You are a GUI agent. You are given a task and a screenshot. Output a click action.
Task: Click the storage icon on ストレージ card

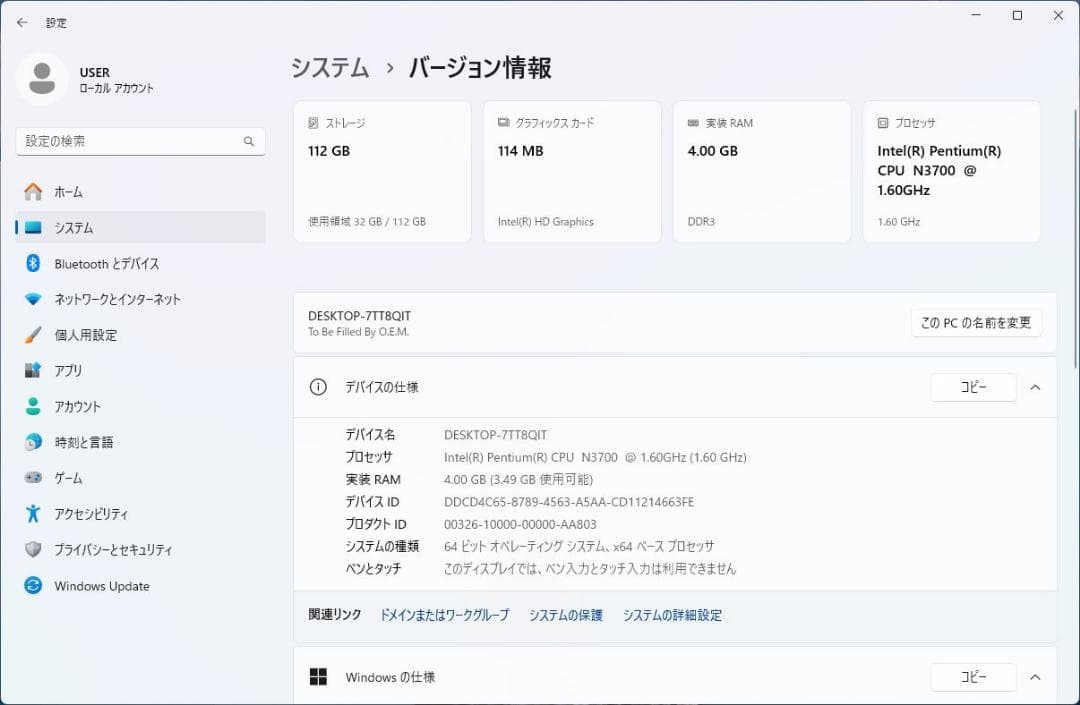(x=313, y=123)
